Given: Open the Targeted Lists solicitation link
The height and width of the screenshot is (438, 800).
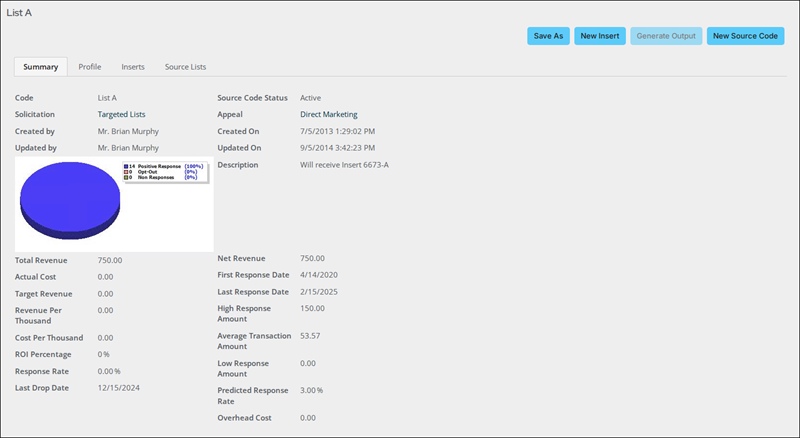Looking at the screenshot, I should pos(121,114).
